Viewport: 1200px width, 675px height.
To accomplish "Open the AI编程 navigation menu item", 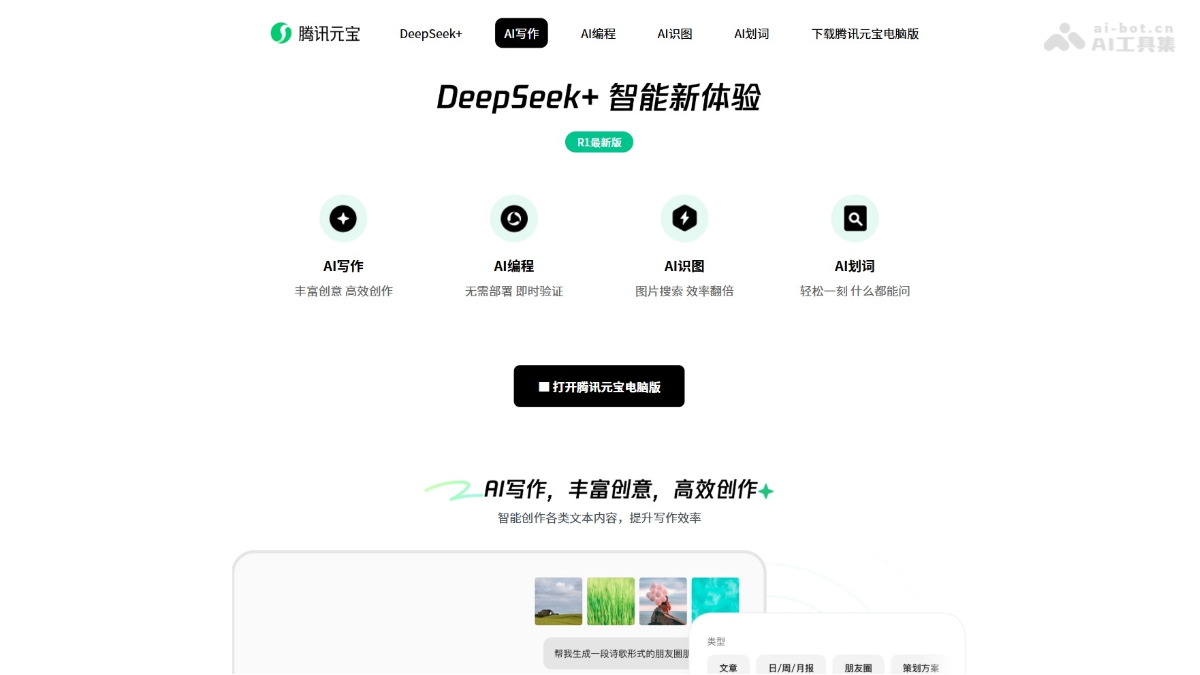I will (598, 33).
